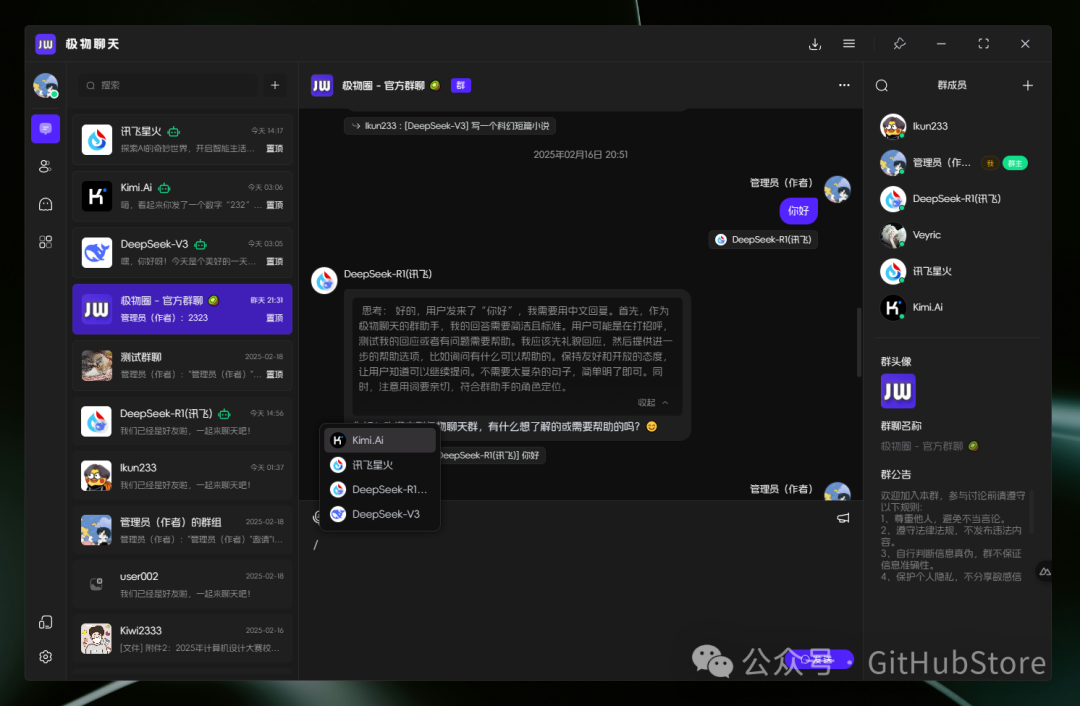Viewport: 1080px width, 706px height.
Task: Open the contacts icon in the left sidebar
Action: [45, 166]
